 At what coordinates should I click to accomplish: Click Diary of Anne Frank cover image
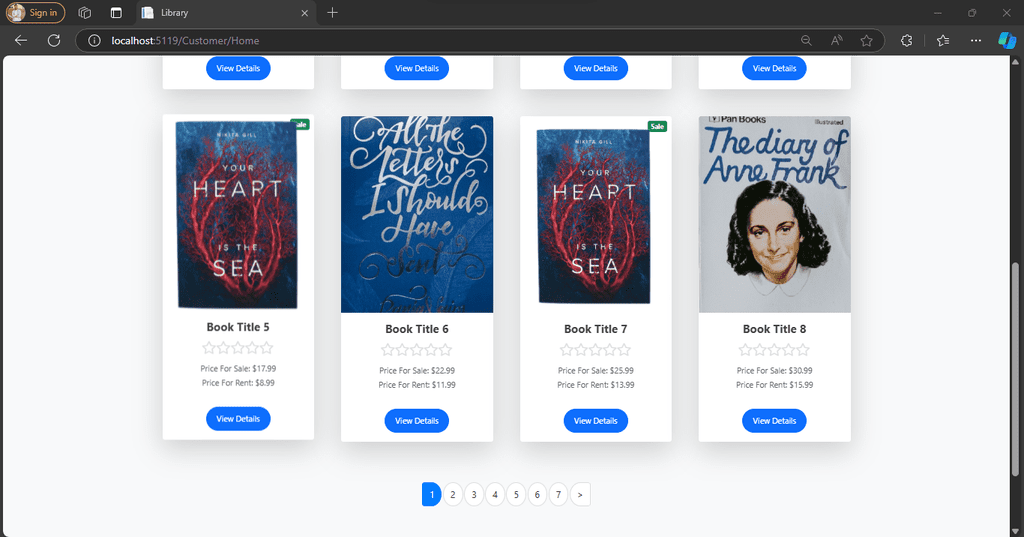(775, 214)
